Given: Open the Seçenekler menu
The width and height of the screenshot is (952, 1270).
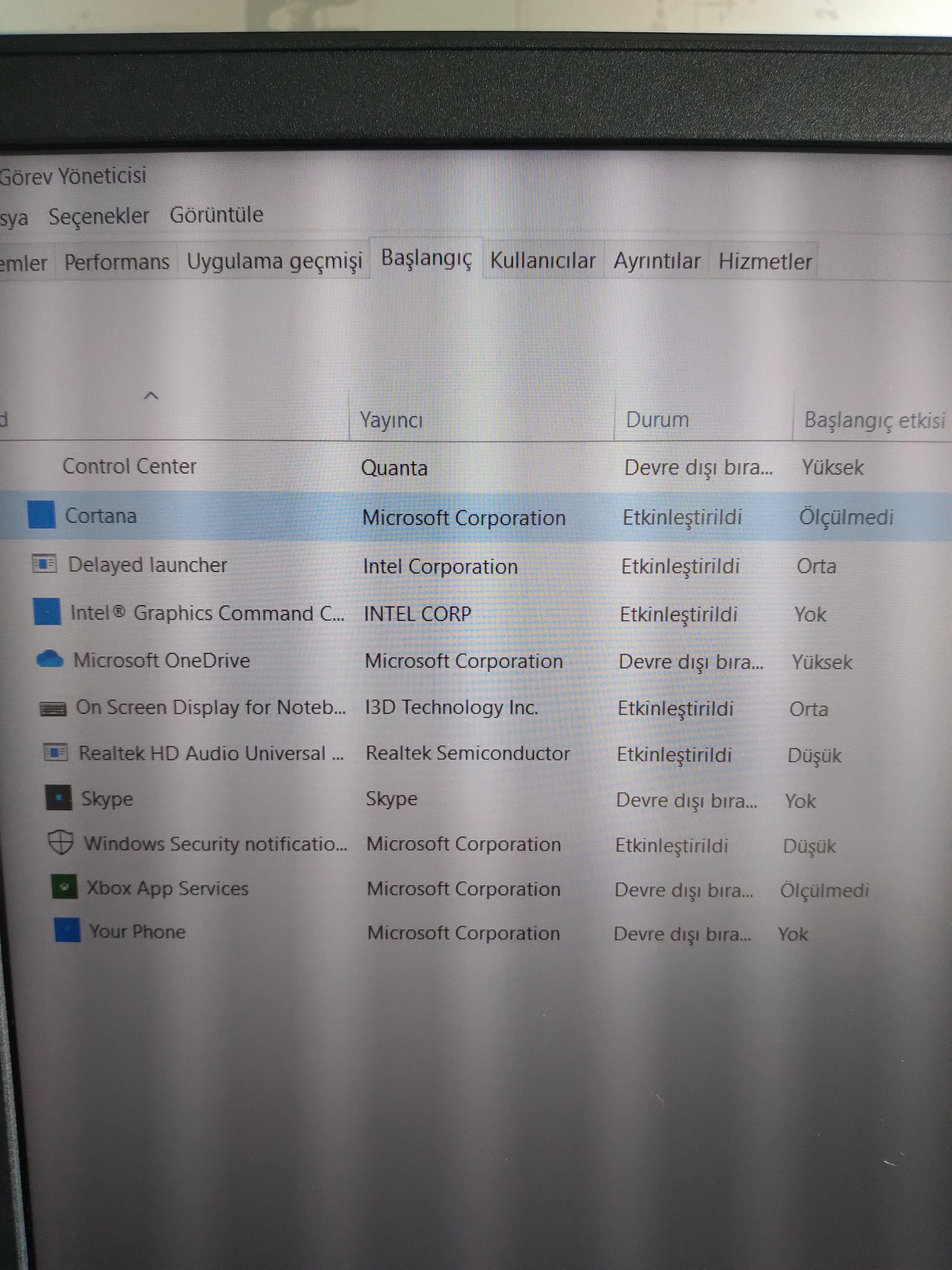Looking at the screenshot, I should (x=99, y=216).
